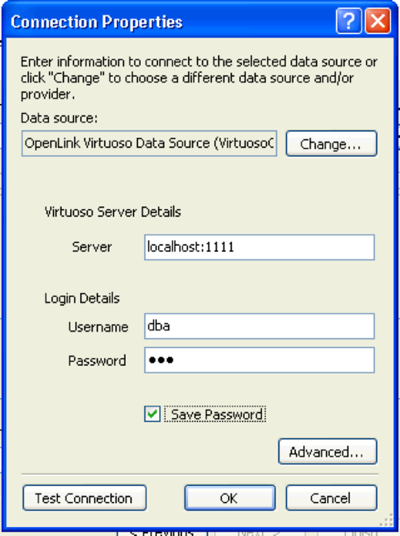Dismiss the dialog with Cancel
Viewport: 400px width, 536px height.
pyautogui.click(x=331, y=498)
